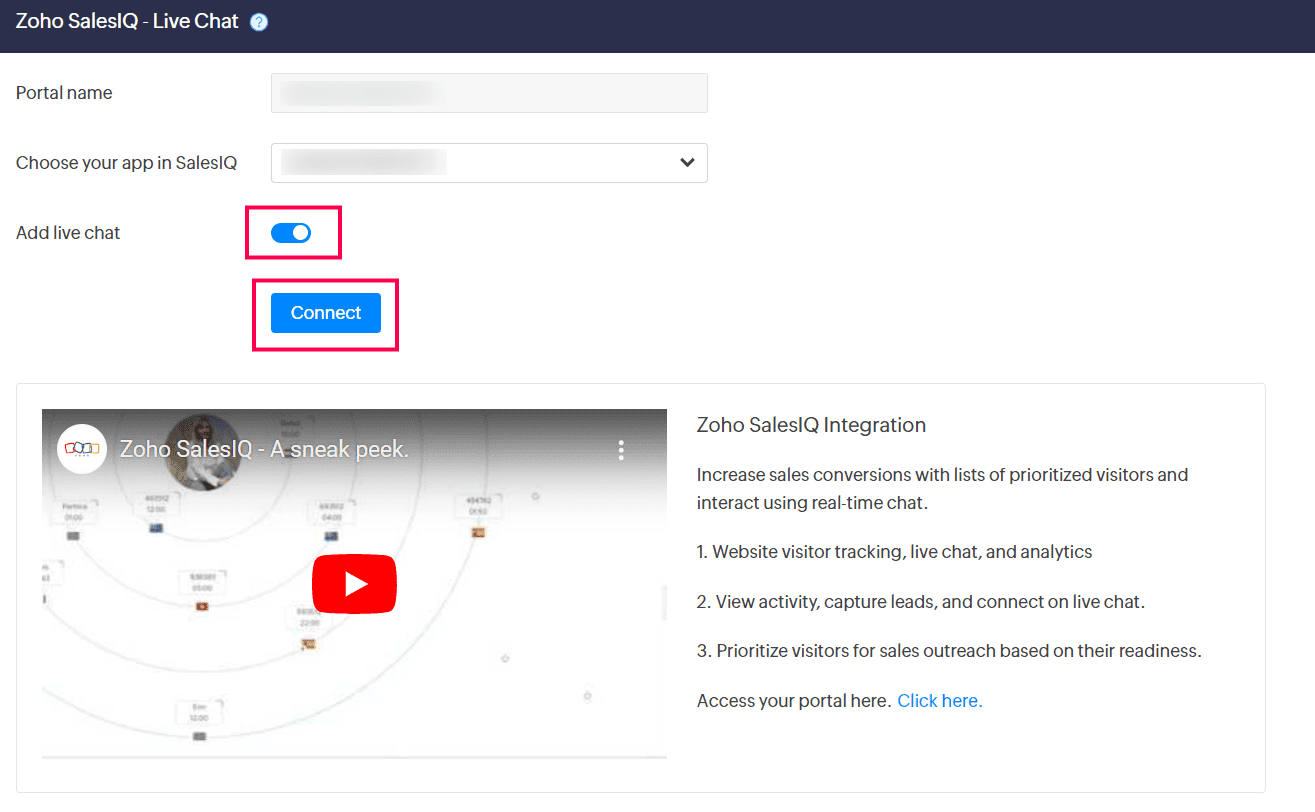
Task: Open the video title 'Zoho SalesIQ - A sneak peek.'
Action: [264, 450]
